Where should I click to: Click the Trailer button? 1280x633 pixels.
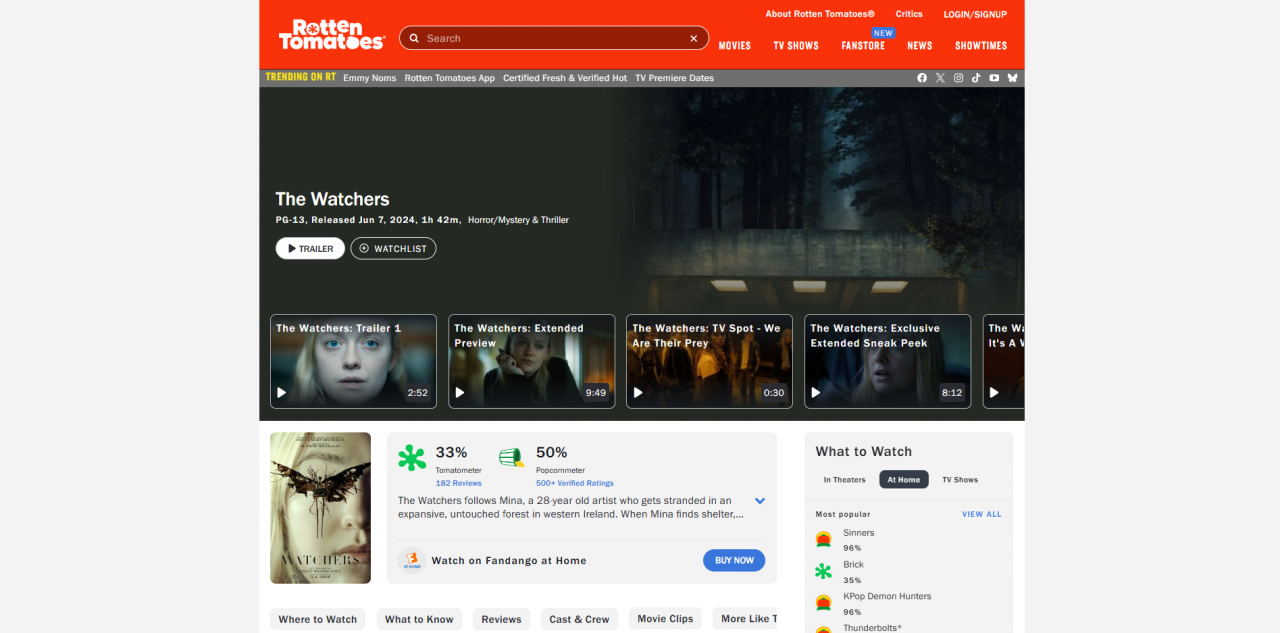[x=310, y=248]
